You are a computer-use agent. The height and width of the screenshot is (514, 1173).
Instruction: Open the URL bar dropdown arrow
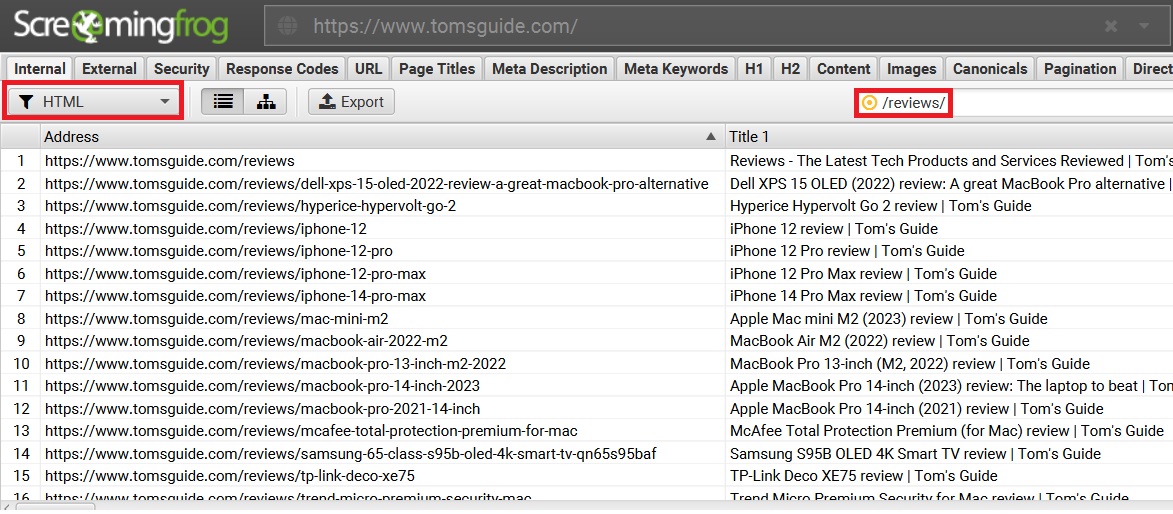tap(1144, 26)
